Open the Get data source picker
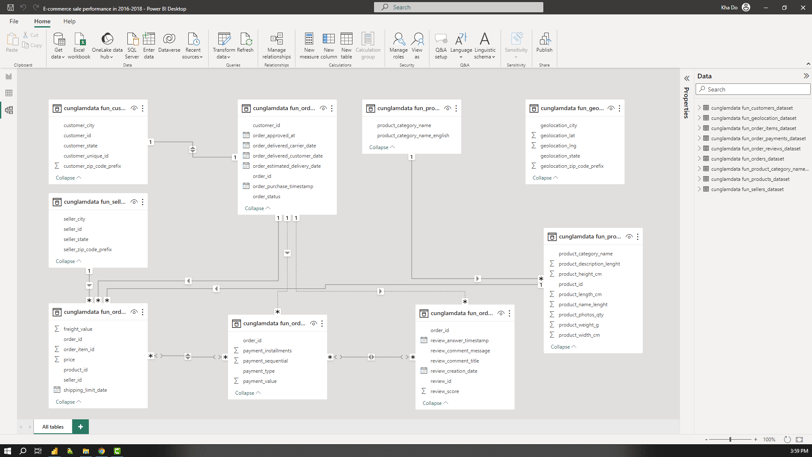The width and height of the screenshot is (812, 457). pos(59,46)
